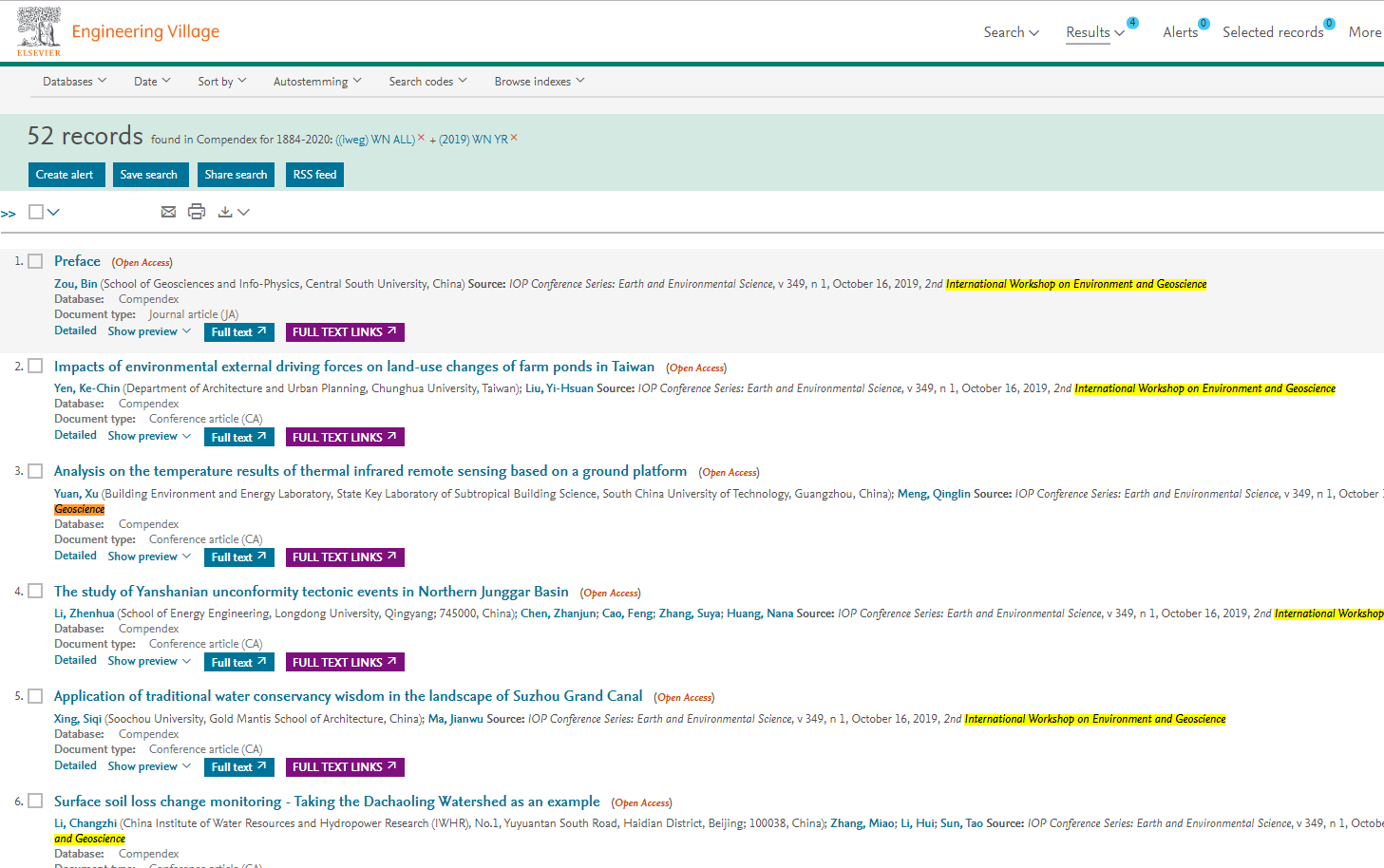Select checkbox for farm ponds in Taiwan record
Image resolution: width=1384 pixels, height=868 pixels.
click(x=35, y=366)
